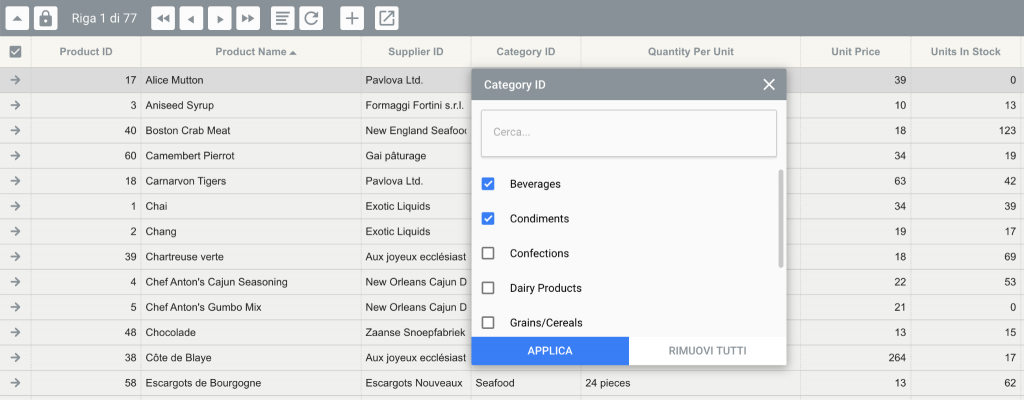1024x400 pixels.
Task: Click the Seafood category cell
Action: 526,382
